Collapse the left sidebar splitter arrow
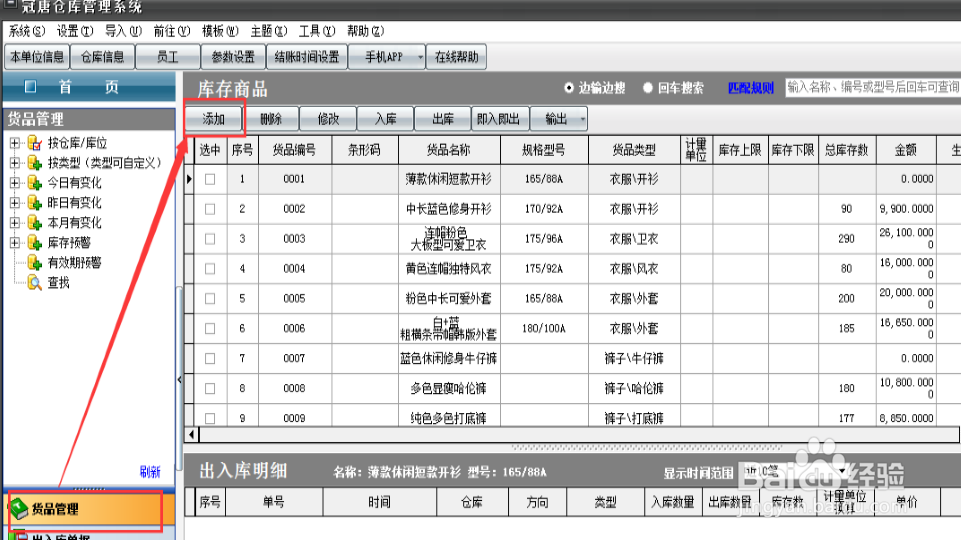Screen dimensions: 961x540 (179, 379)
